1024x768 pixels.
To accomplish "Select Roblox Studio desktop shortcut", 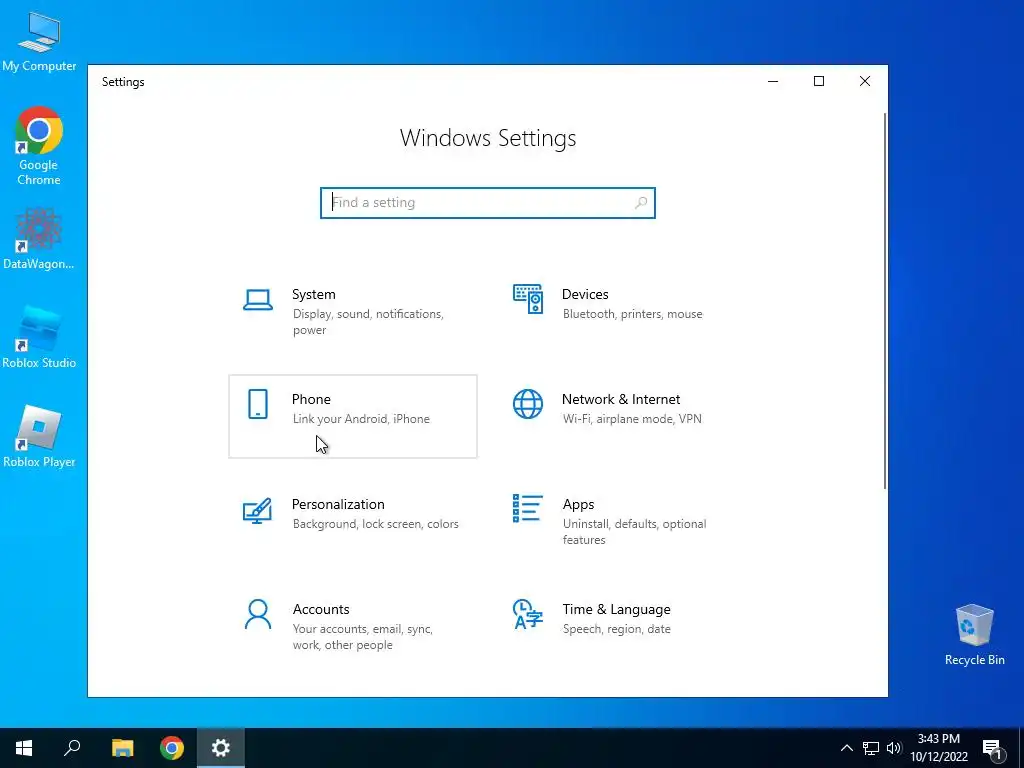I will (x=39, y=338).
